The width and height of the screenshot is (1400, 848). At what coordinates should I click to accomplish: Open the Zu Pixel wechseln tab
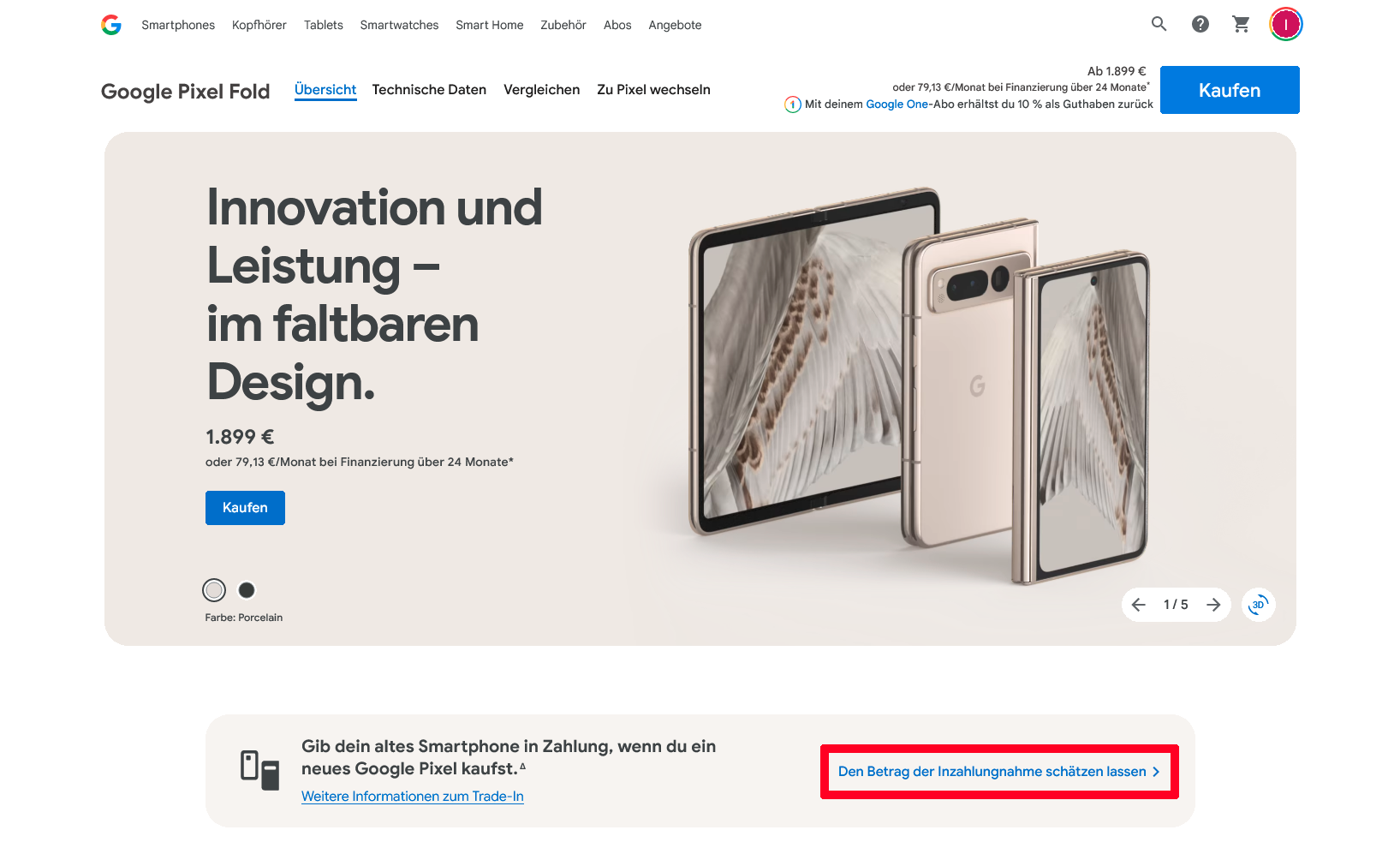click(653, 90)
